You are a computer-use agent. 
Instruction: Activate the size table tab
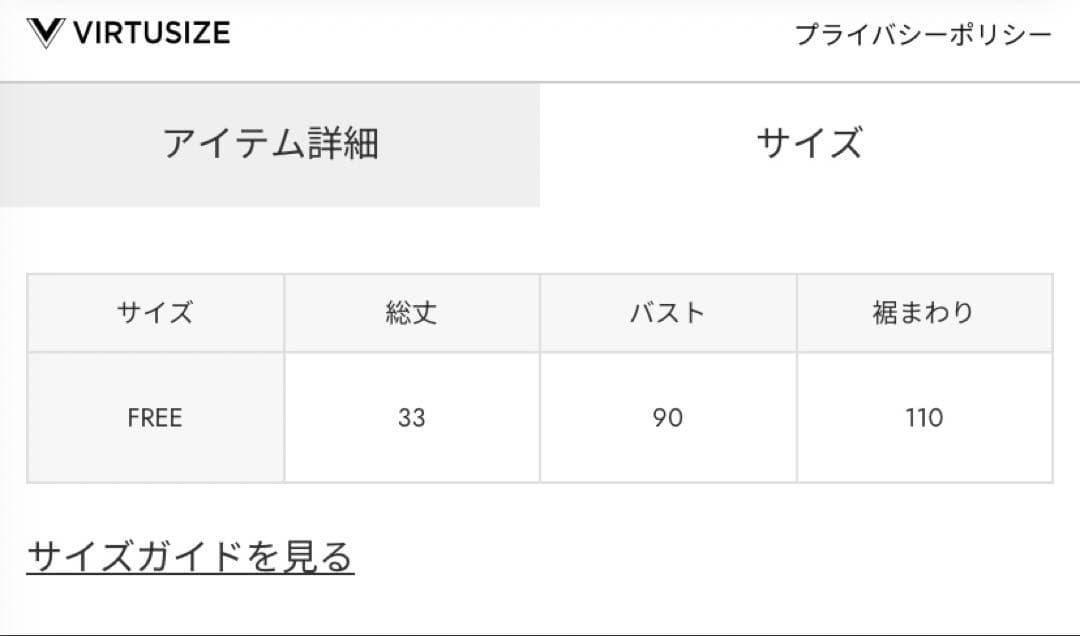[809, 144]
